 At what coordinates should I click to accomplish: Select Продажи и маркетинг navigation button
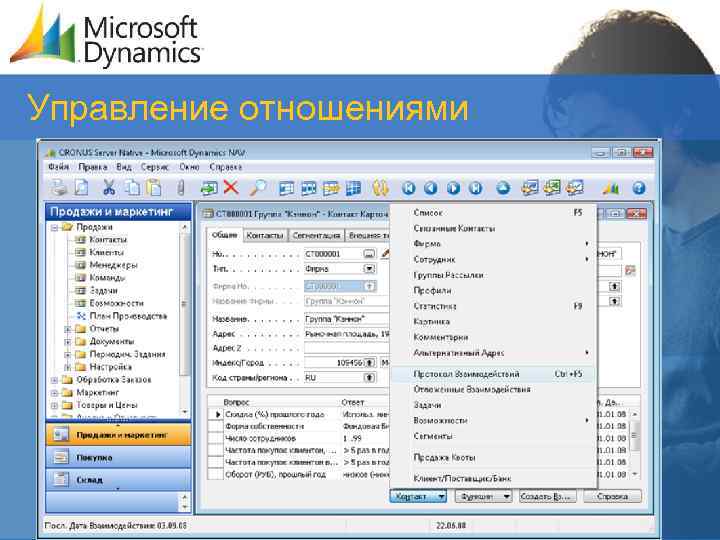[118, 434]
